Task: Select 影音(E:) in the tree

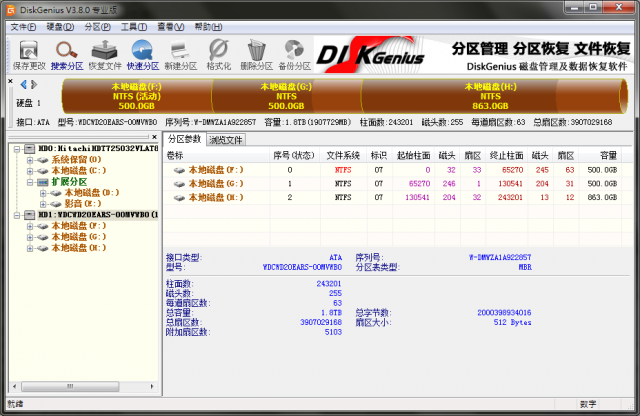Action: (82, 204)
